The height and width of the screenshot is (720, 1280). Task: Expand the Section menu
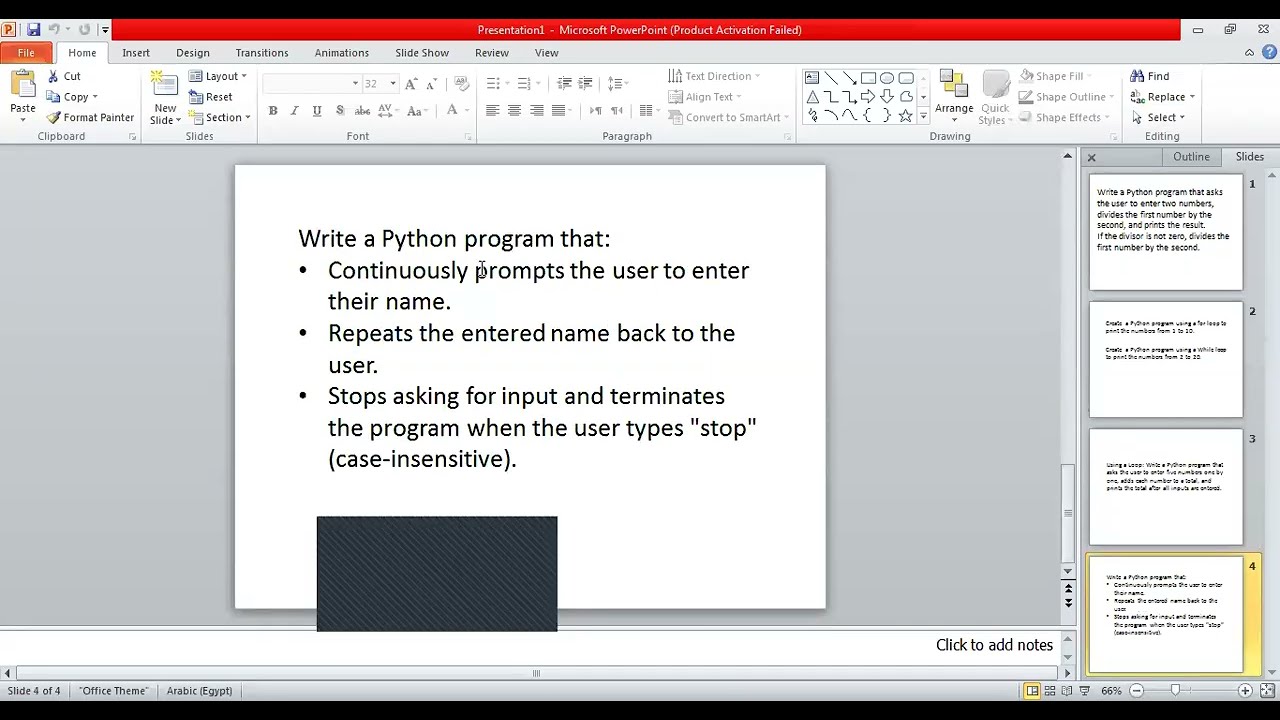pyautogui.click(x=220, y=117)
